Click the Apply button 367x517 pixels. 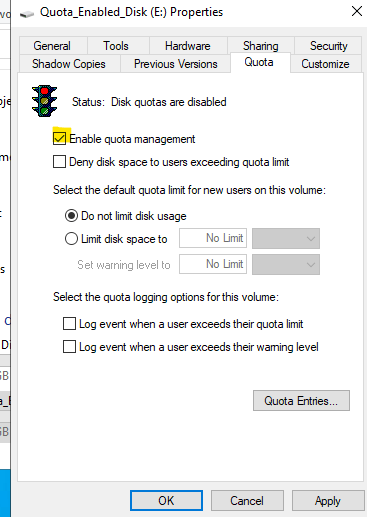click(328, 501)
